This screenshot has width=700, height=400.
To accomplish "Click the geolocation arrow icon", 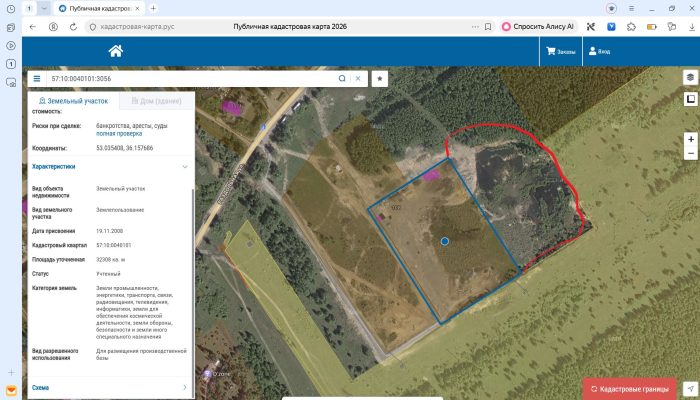I will [691, 389].
